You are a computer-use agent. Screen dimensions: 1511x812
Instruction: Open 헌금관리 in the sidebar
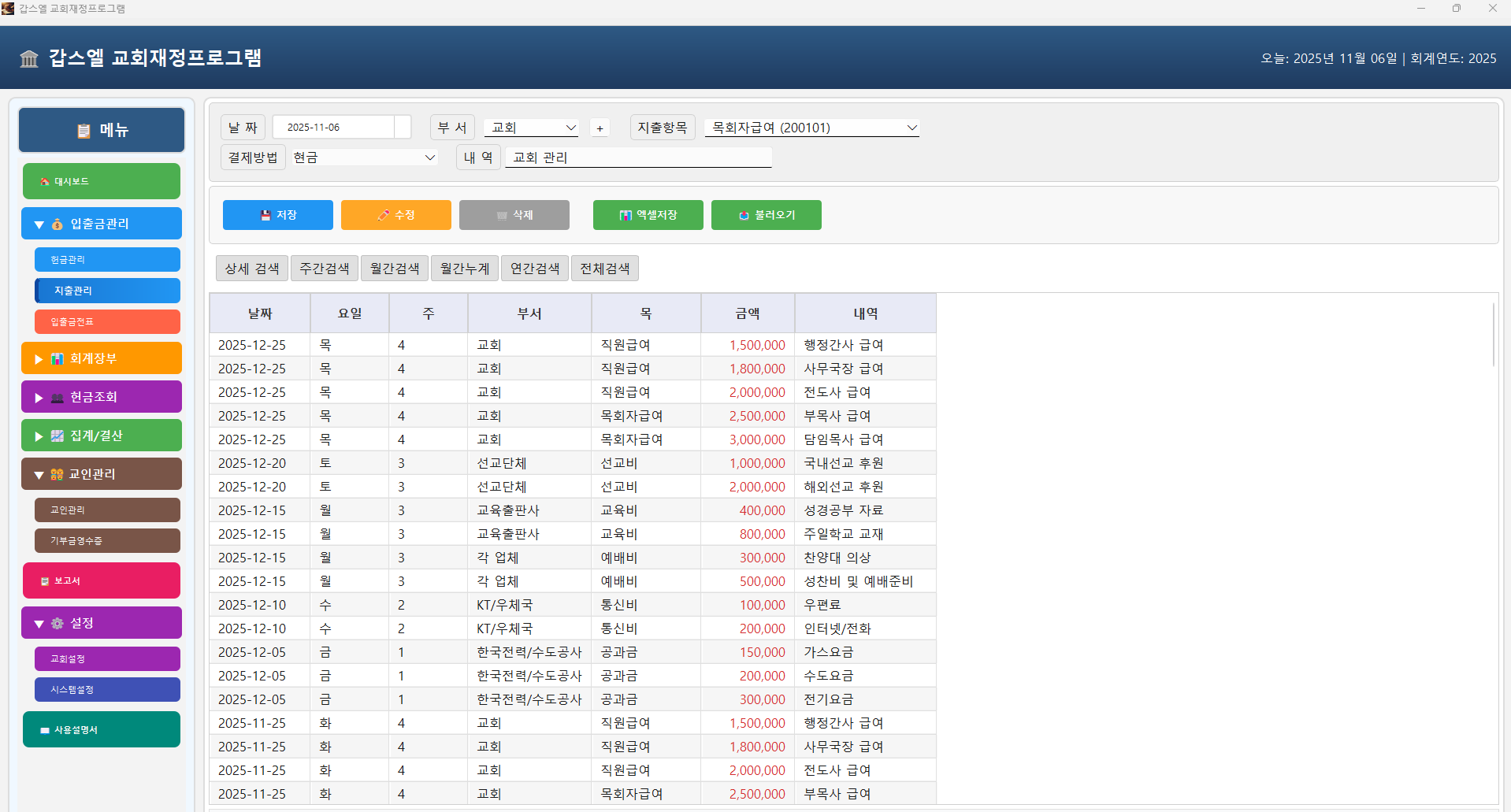tap(107, 260)
